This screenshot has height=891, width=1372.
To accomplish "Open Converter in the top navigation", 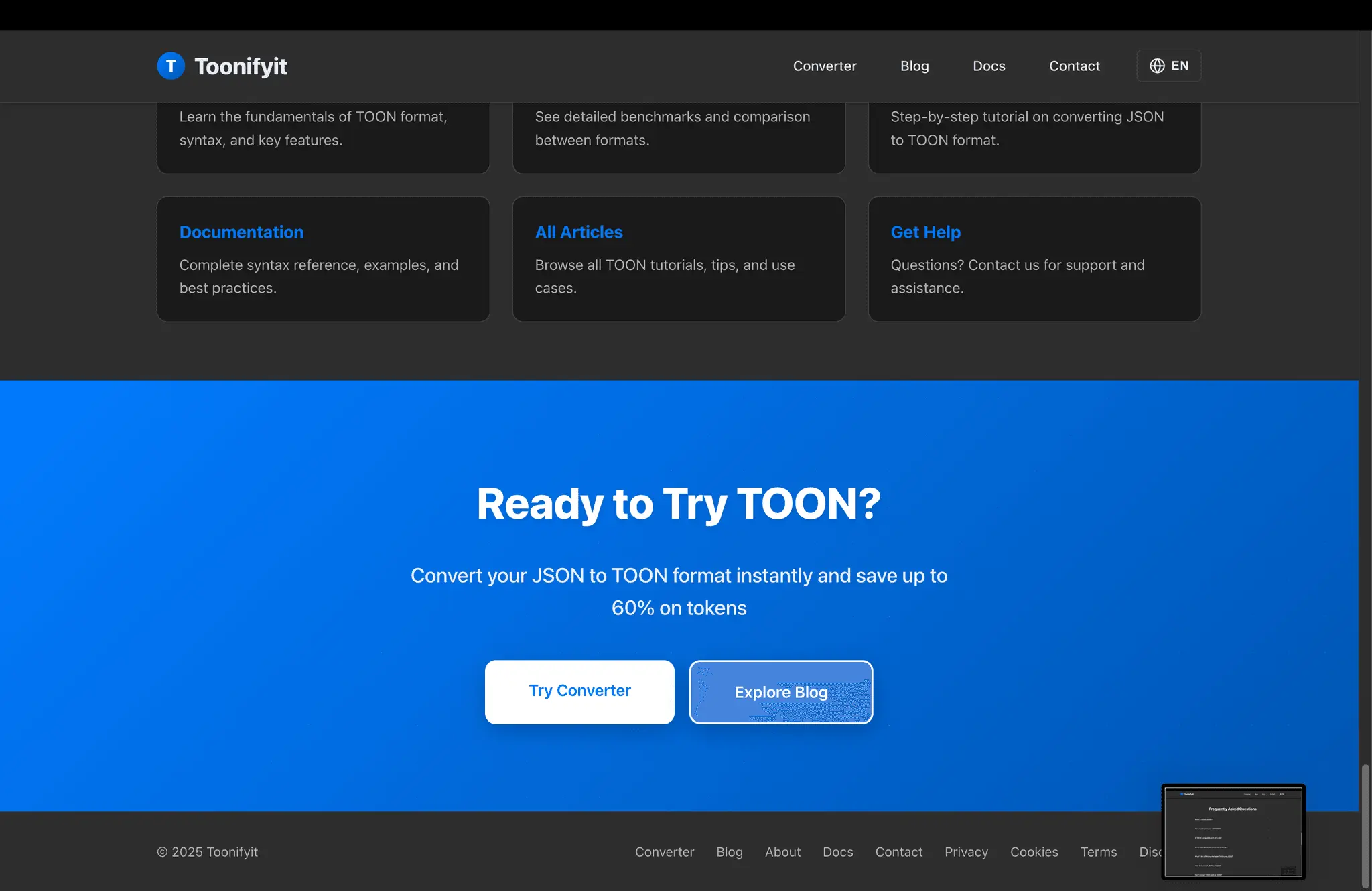I will pos(825,66).
